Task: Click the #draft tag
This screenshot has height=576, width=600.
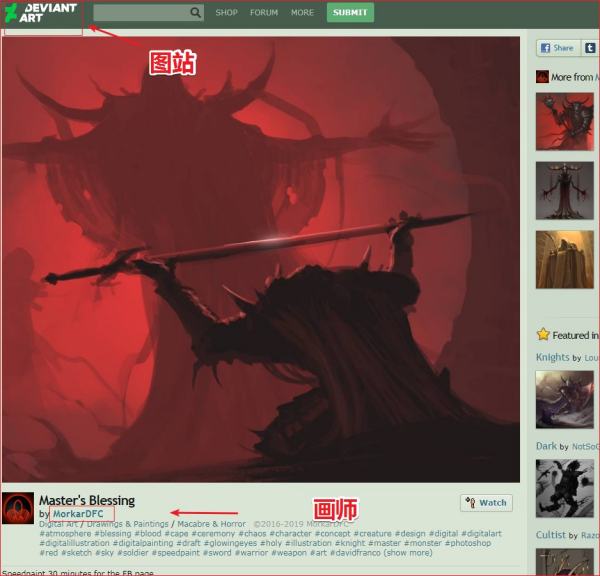Action: (x=188, y=543)
